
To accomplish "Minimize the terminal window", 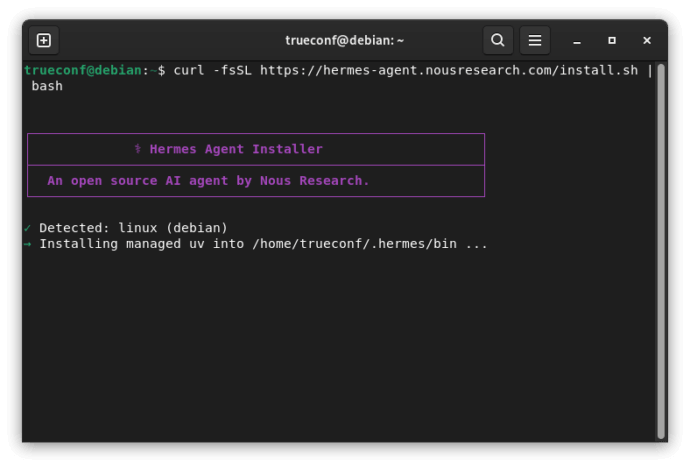I will (577, 41).
